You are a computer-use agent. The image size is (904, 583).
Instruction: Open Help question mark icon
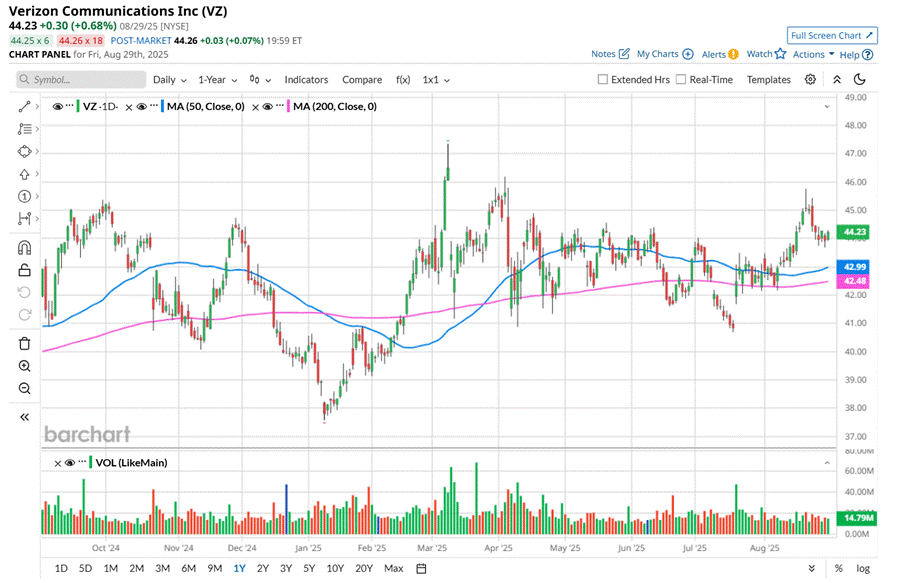pyautogui.click(x=868, y=55)
